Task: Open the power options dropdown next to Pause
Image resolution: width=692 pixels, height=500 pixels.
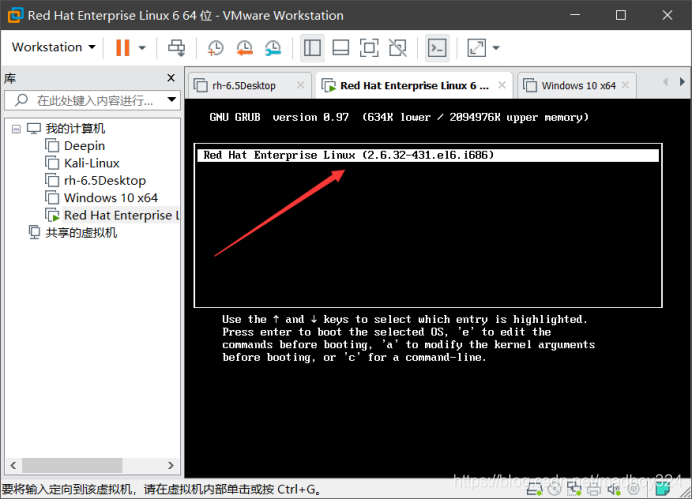Action: tap(142, 48)
